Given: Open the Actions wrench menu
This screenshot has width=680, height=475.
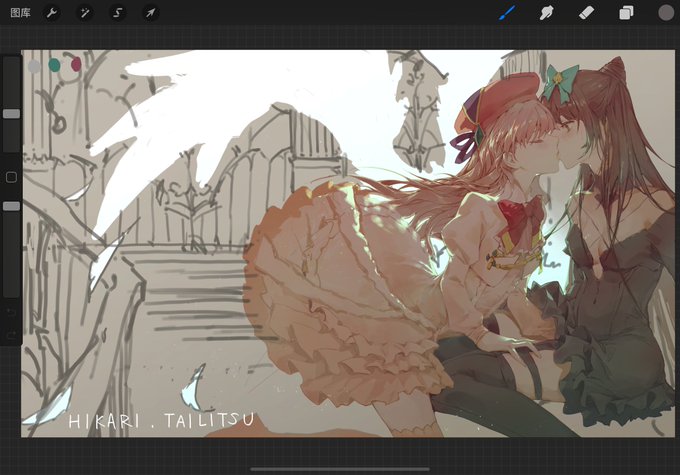Looking at the screenshot, I should click(52, 13).
